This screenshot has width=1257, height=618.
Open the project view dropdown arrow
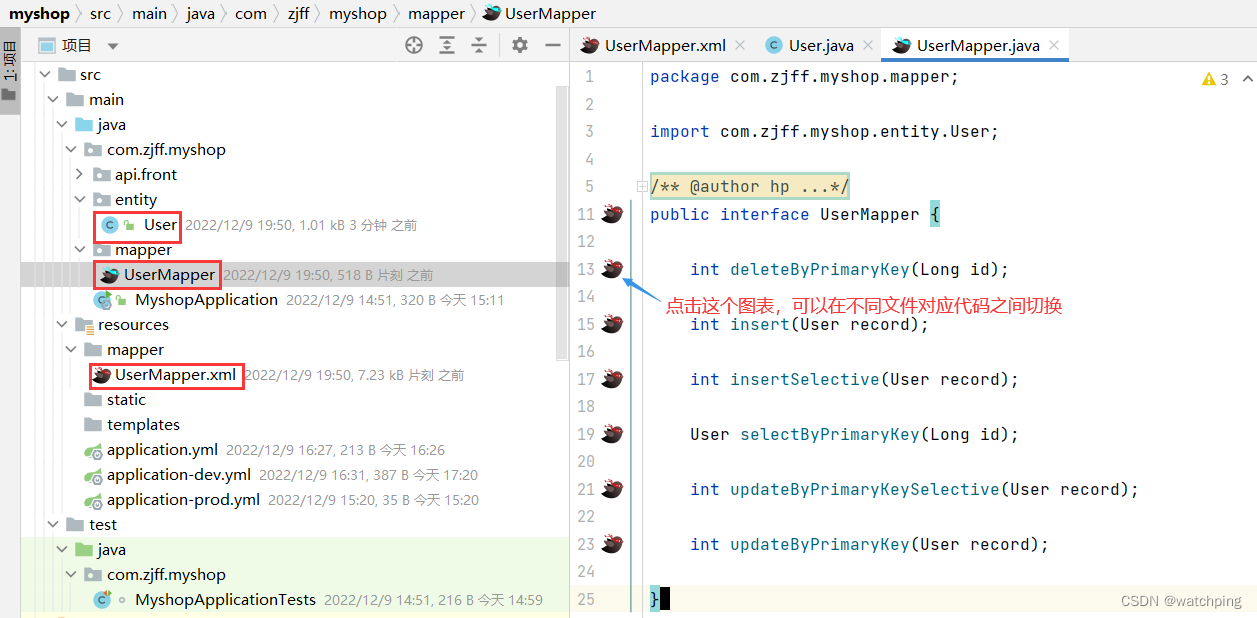[113, 46]
